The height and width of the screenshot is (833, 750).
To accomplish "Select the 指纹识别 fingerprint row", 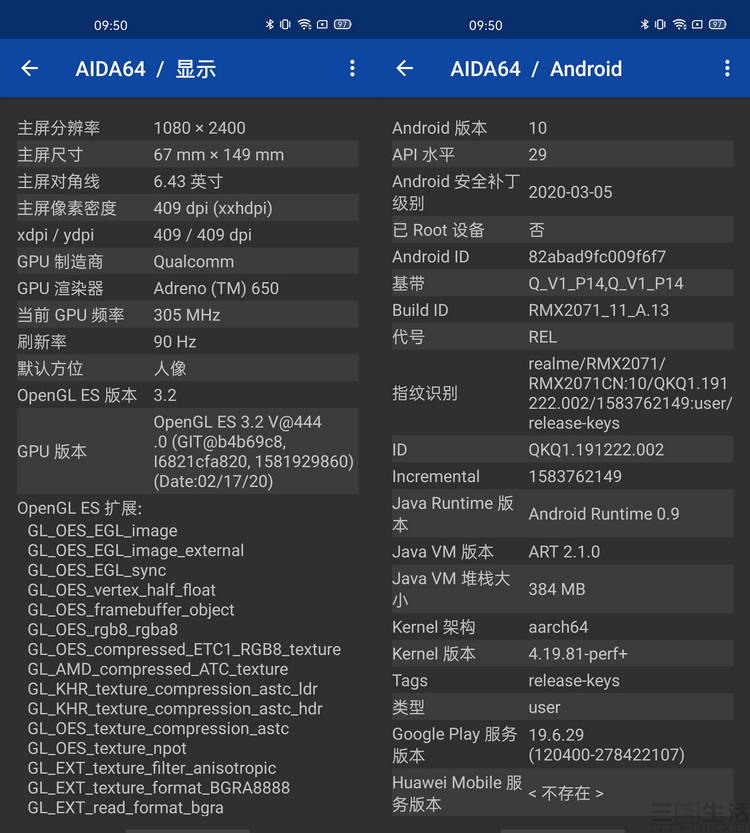I will [x=562, y=393].
